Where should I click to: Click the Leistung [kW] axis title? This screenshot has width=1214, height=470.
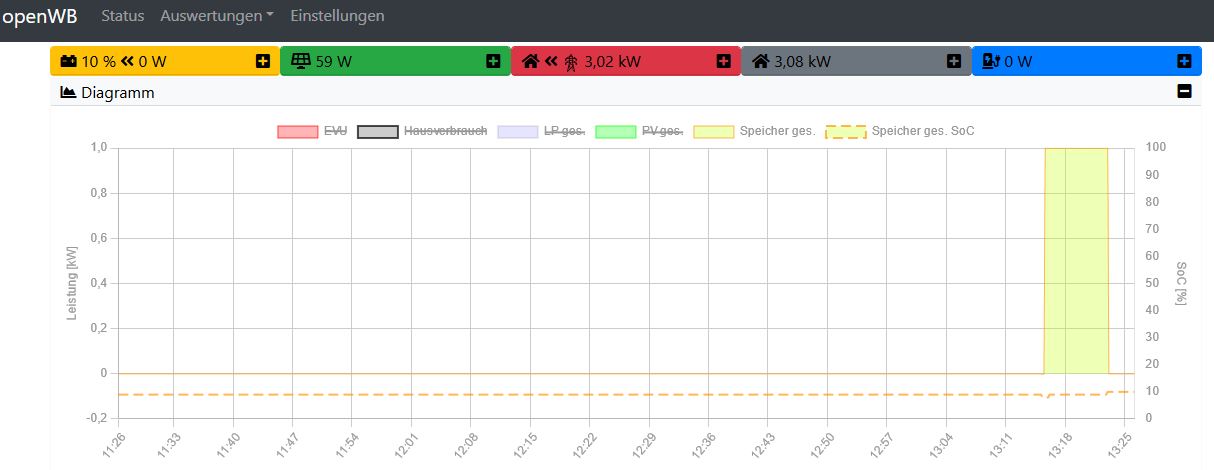[72, 283]
